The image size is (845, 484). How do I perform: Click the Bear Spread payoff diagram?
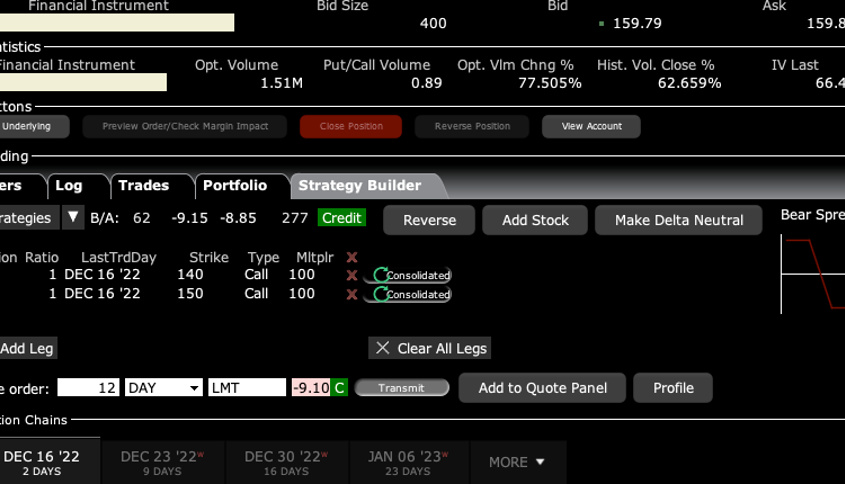(812, 275)
